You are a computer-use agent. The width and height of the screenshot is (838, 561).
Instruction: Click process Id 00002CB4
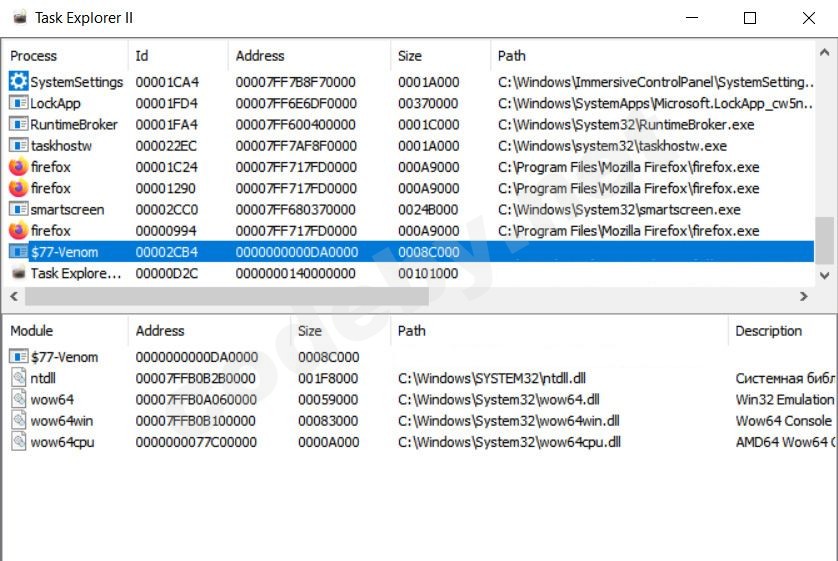166,252
